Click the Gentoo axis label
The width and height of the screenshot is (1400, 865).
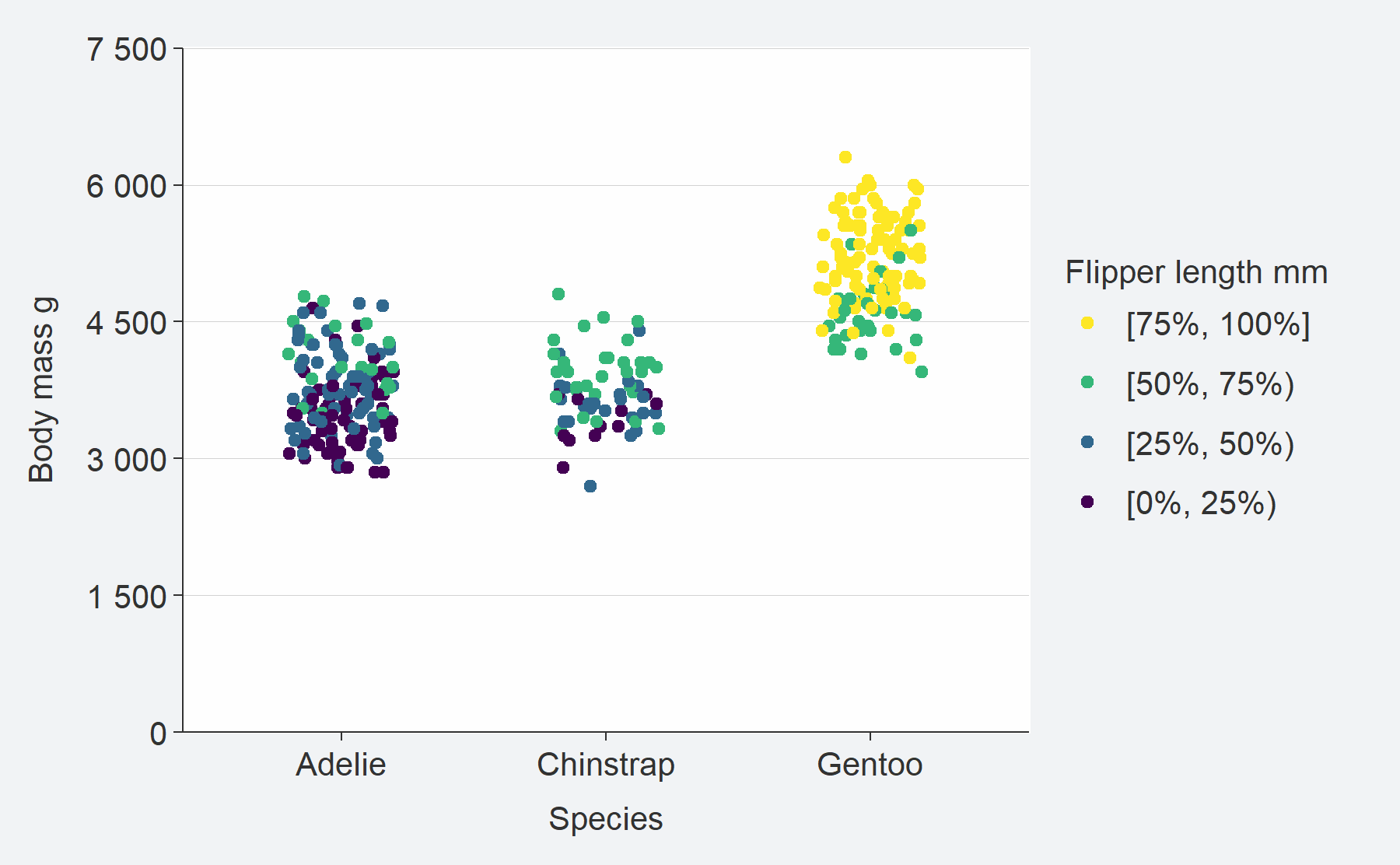pos(870,765)
